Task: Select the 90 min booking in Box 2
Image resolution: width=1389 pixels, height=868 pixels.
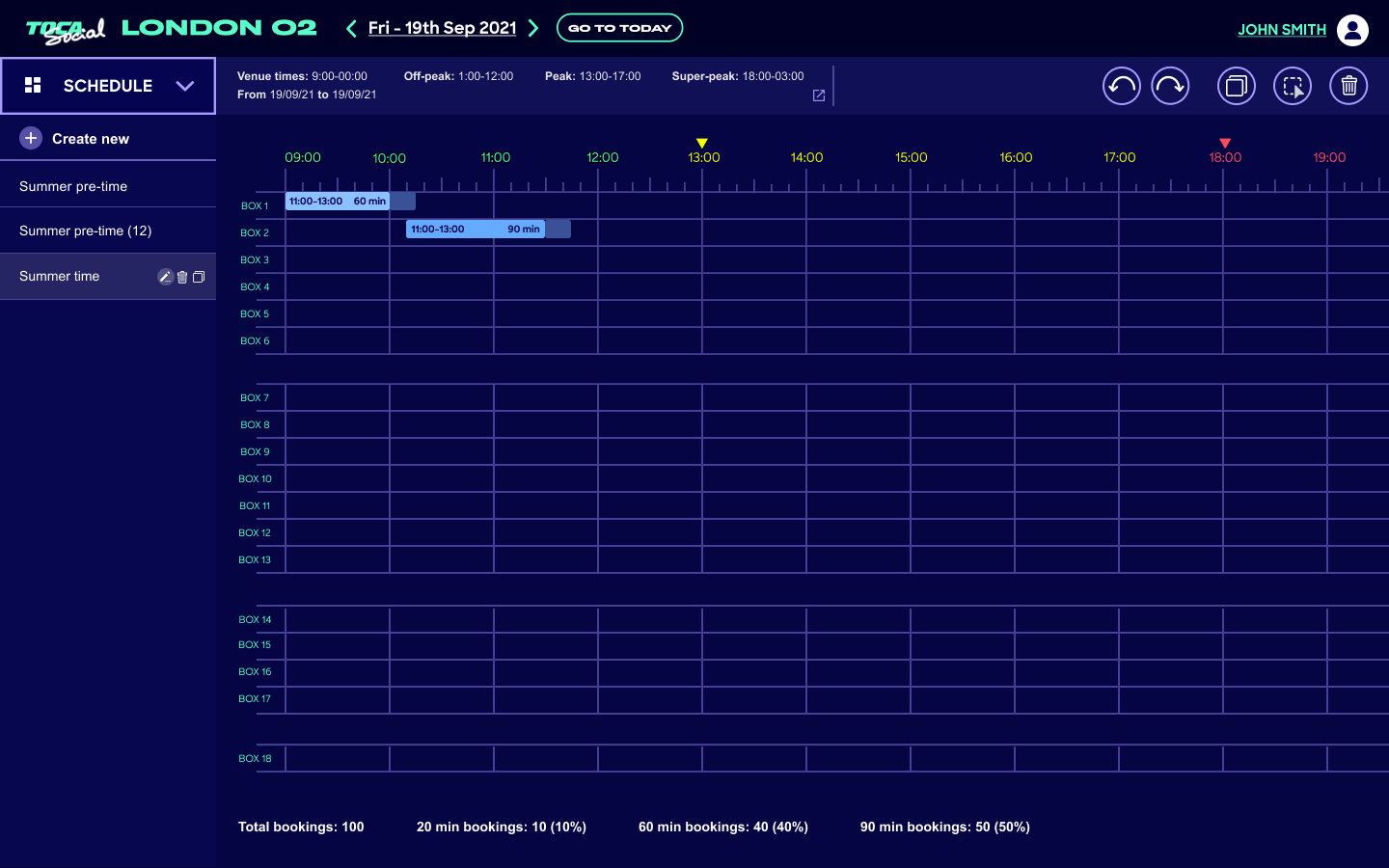Action: point(476,230)
